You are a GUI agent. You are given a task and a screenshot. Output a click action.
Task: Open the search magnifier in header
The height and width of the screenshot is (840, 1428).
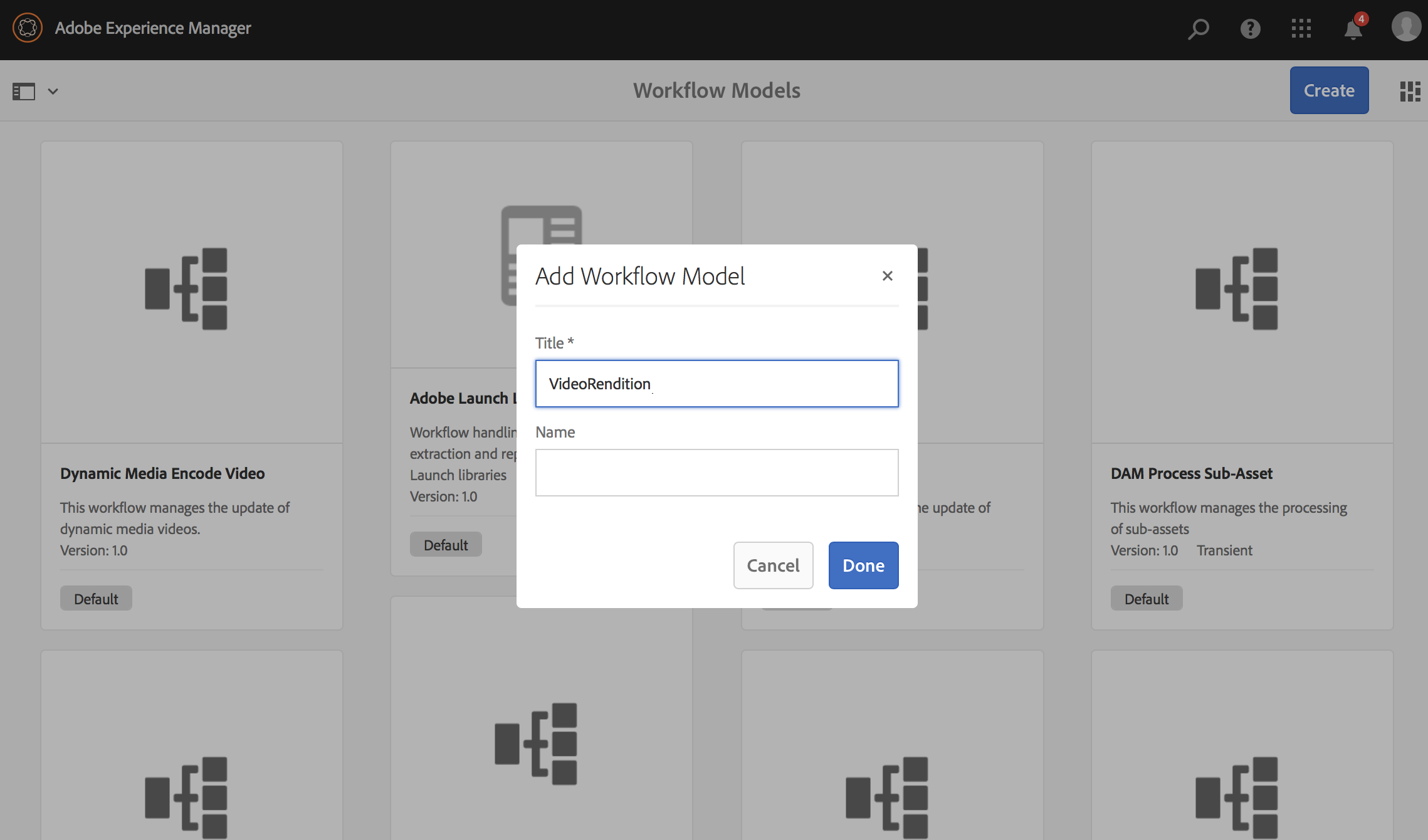1198,29
